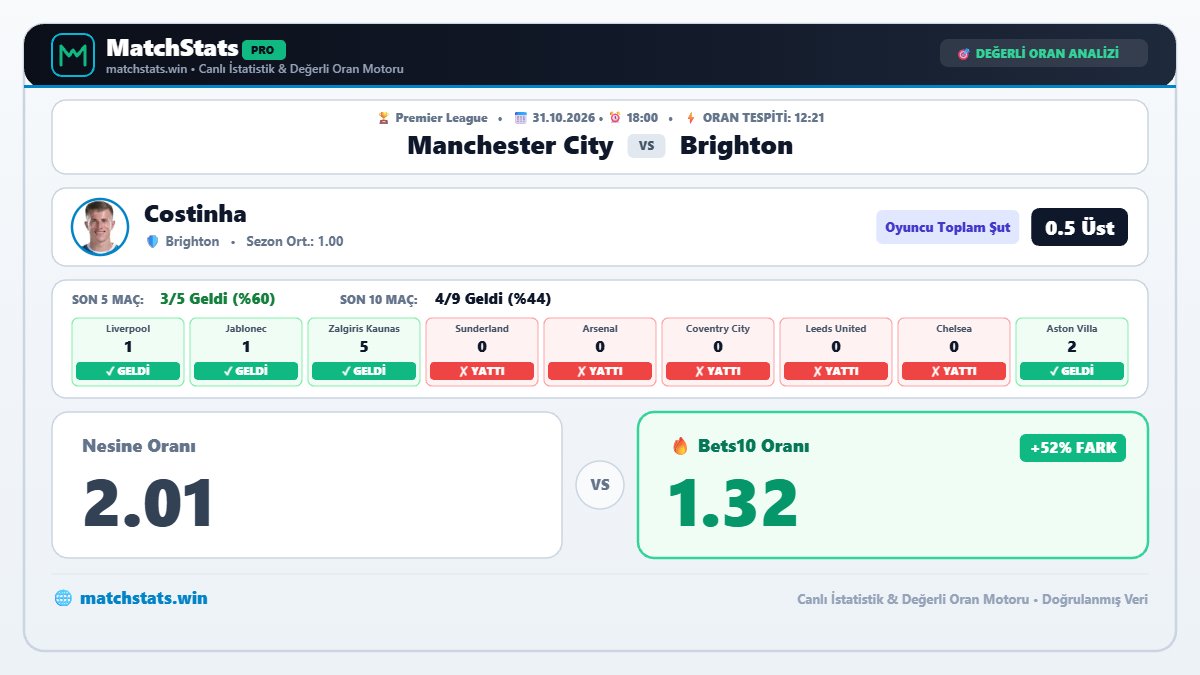Click the shield icon beside Brighton
This screenshot has height=675, width=1200.
[153, 241]
